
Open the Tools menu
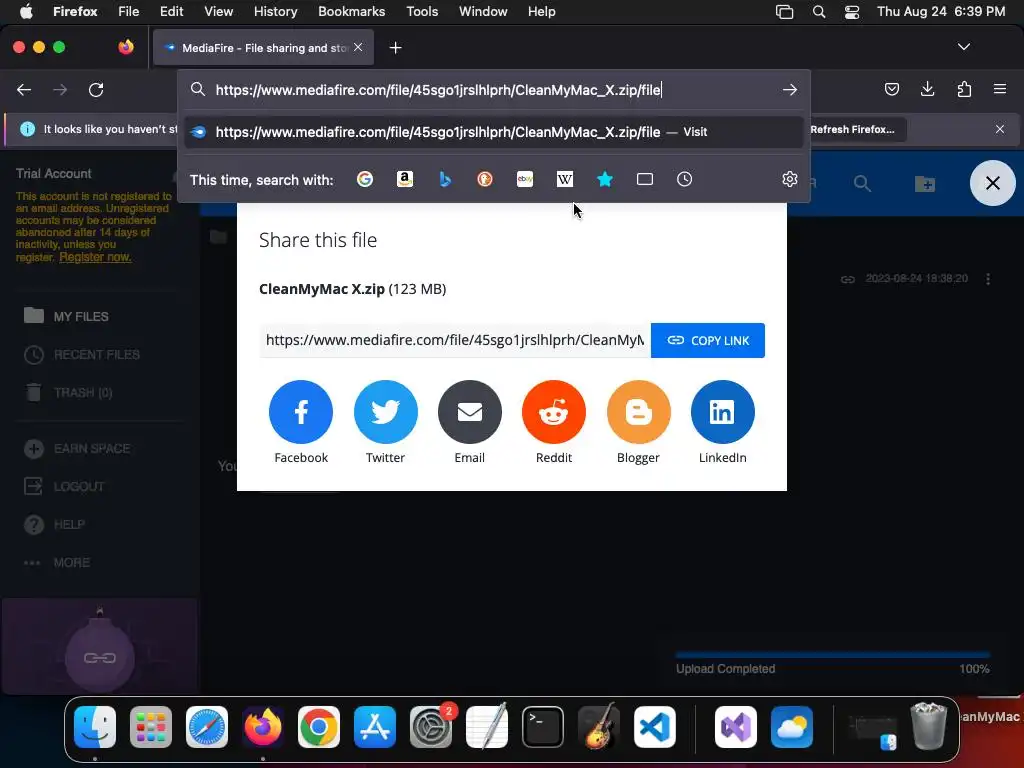(x=422, y=11)
